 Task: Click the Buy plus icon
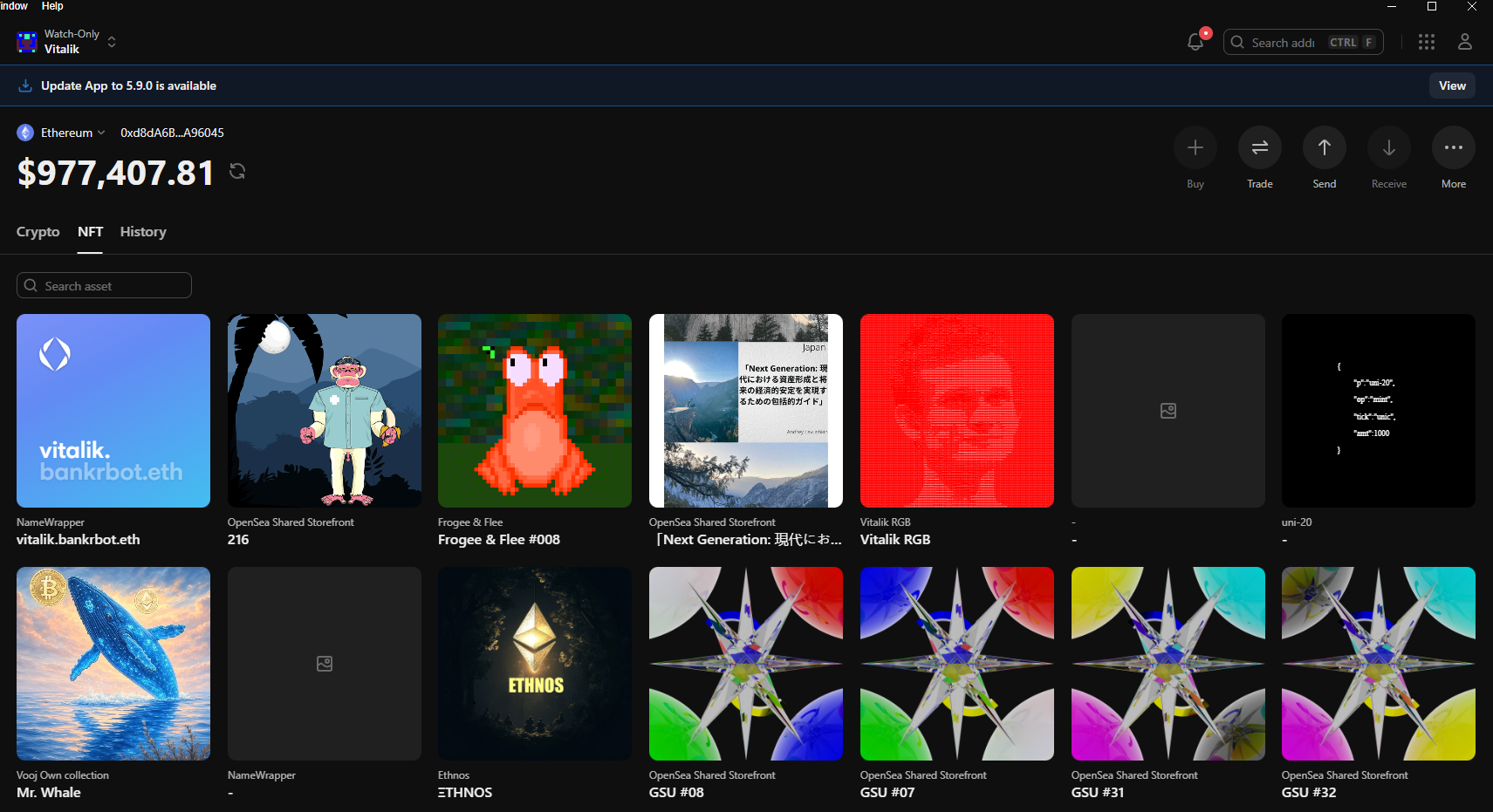1195,147
